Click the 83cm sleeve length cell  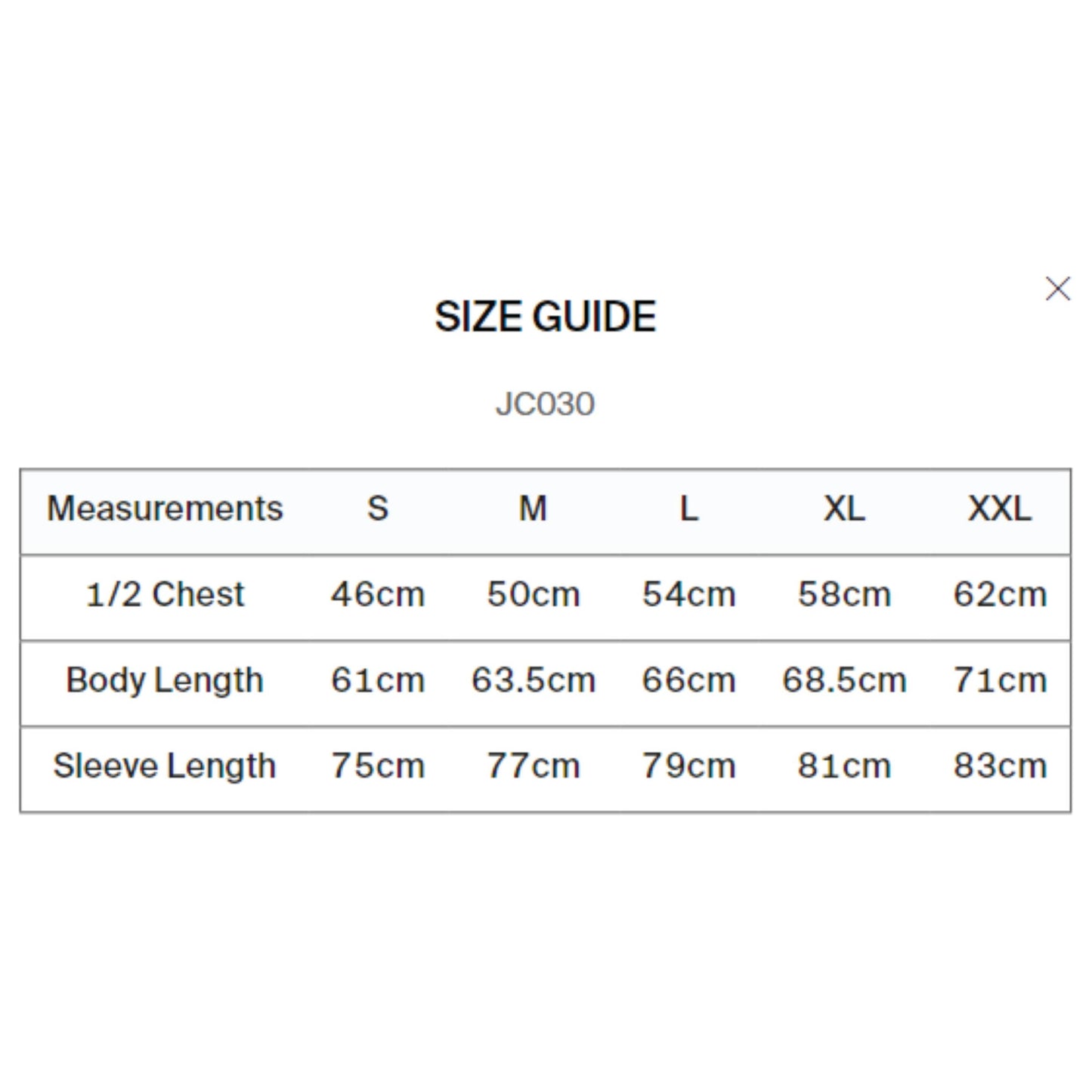[999, 766]
